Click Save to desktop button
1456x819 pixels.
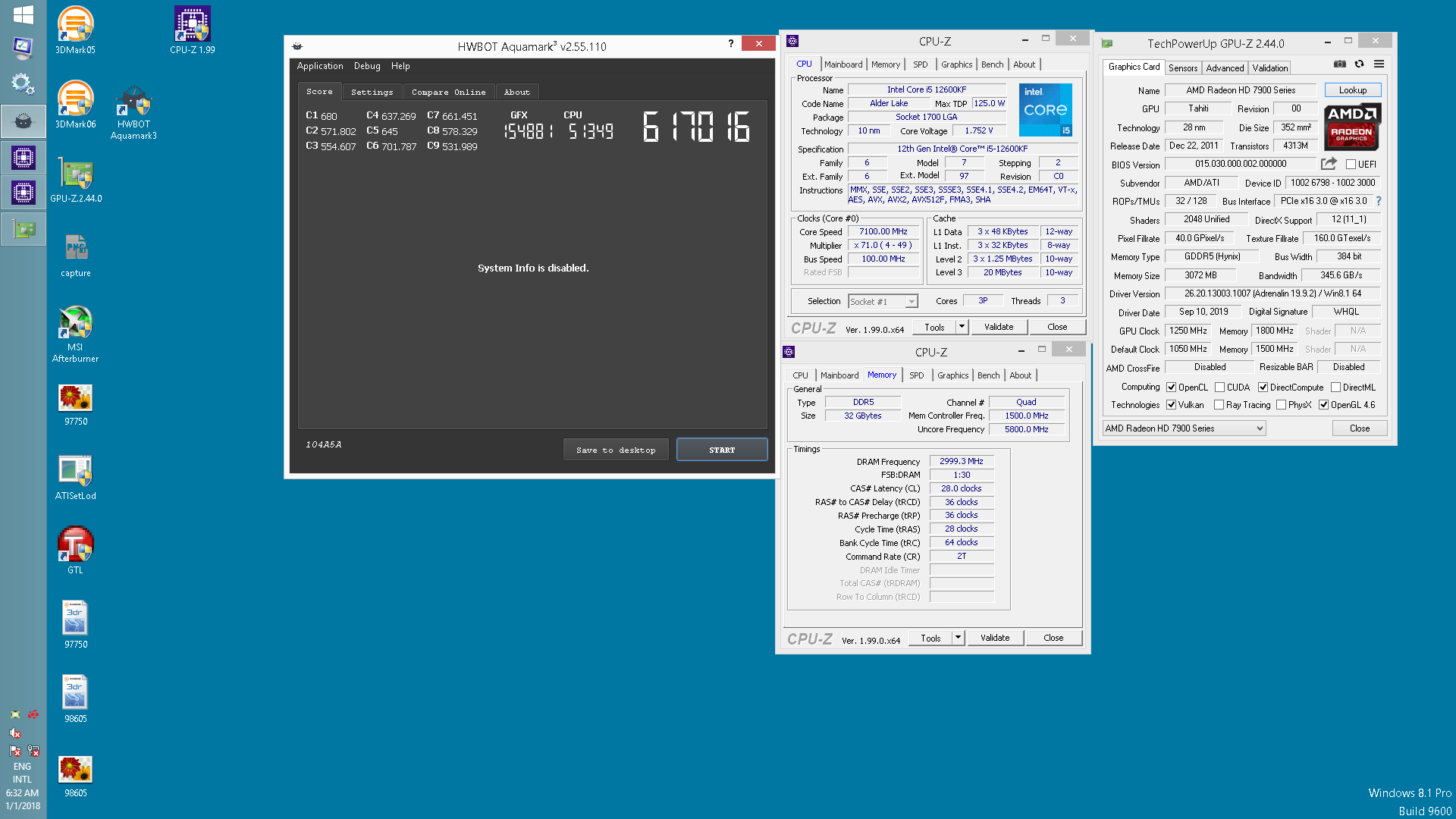click(x=616, y=450)
